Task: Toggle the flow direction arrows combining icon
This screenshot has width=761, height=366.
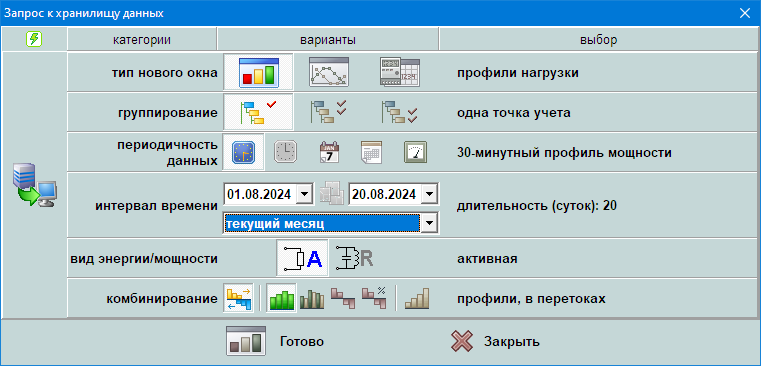Action: point(239,298)
